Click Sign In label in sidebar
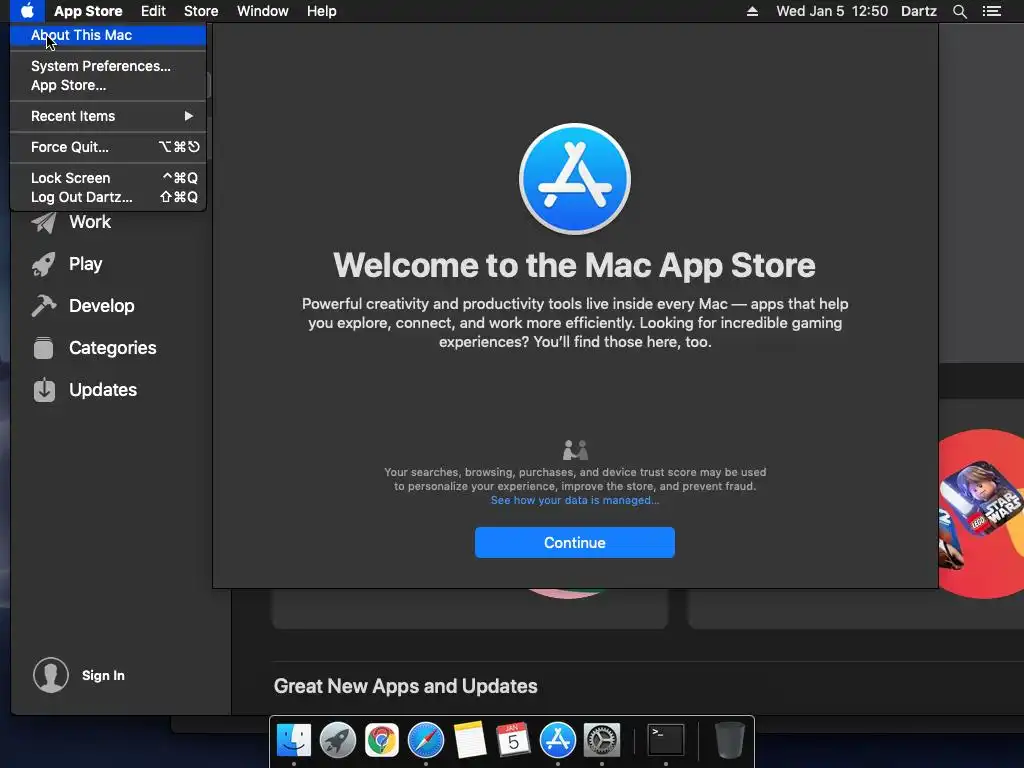 click(x=103, y=675)
